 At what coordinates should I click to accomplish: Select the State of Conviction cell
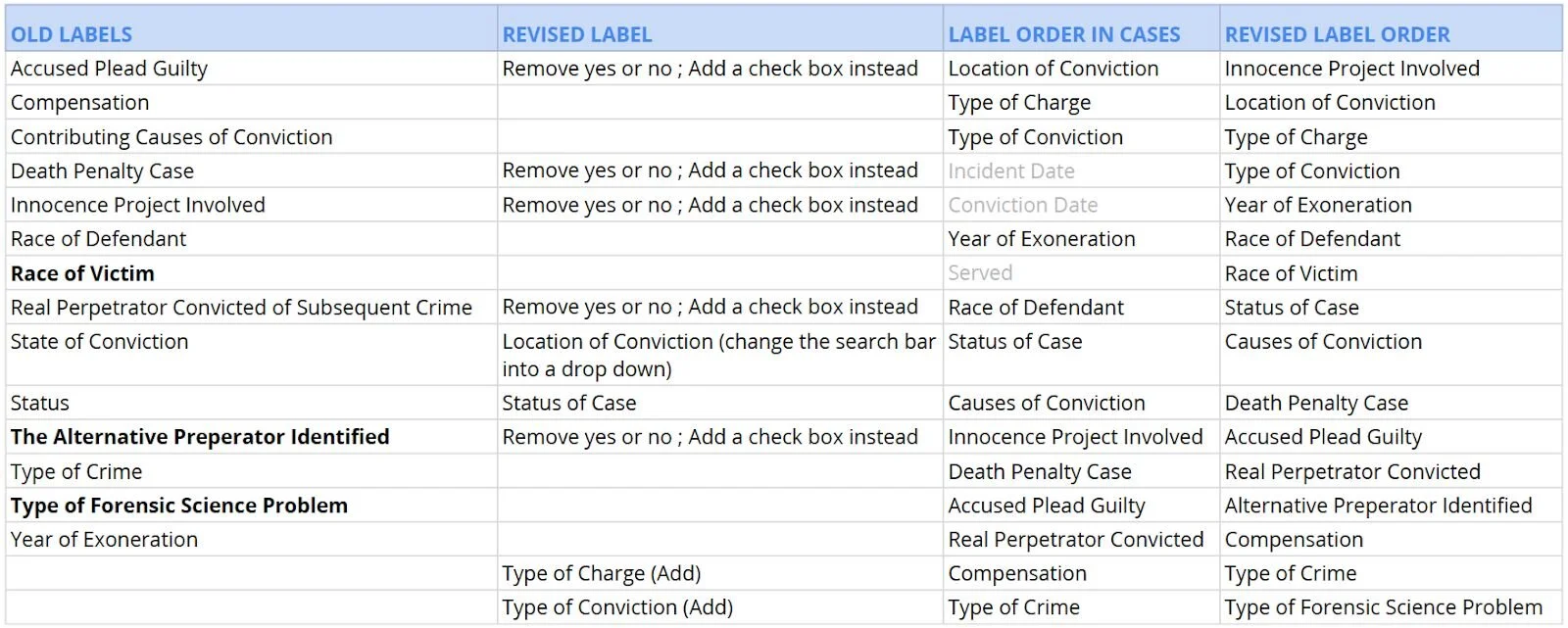click(x=251, y=355)
